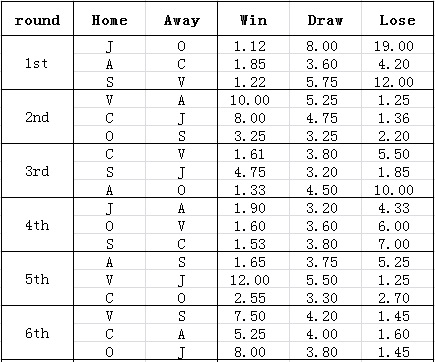Select the Draw cell showing 4.50

(x=325, y=189)
